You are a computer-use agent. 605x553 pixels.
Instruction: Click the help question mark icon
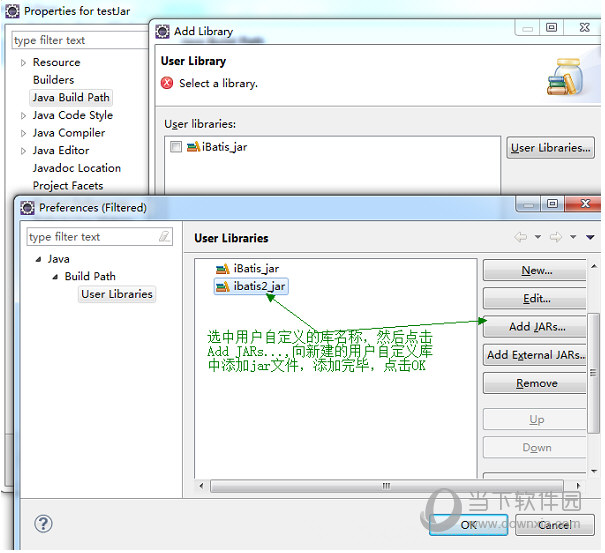tap(43, 523)
